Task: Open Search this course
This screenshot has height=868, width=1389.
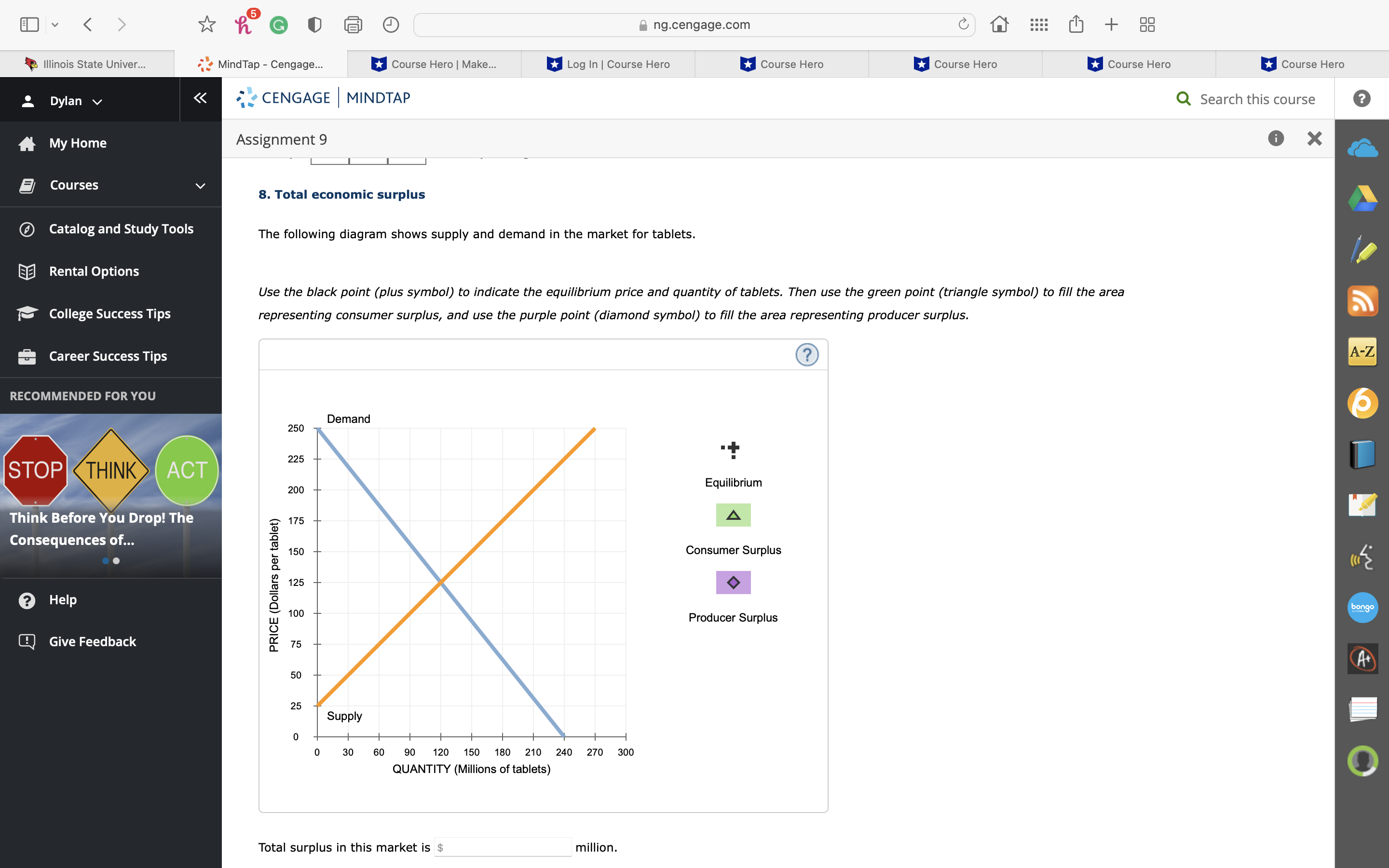Action: click(x=1247, y=99)
